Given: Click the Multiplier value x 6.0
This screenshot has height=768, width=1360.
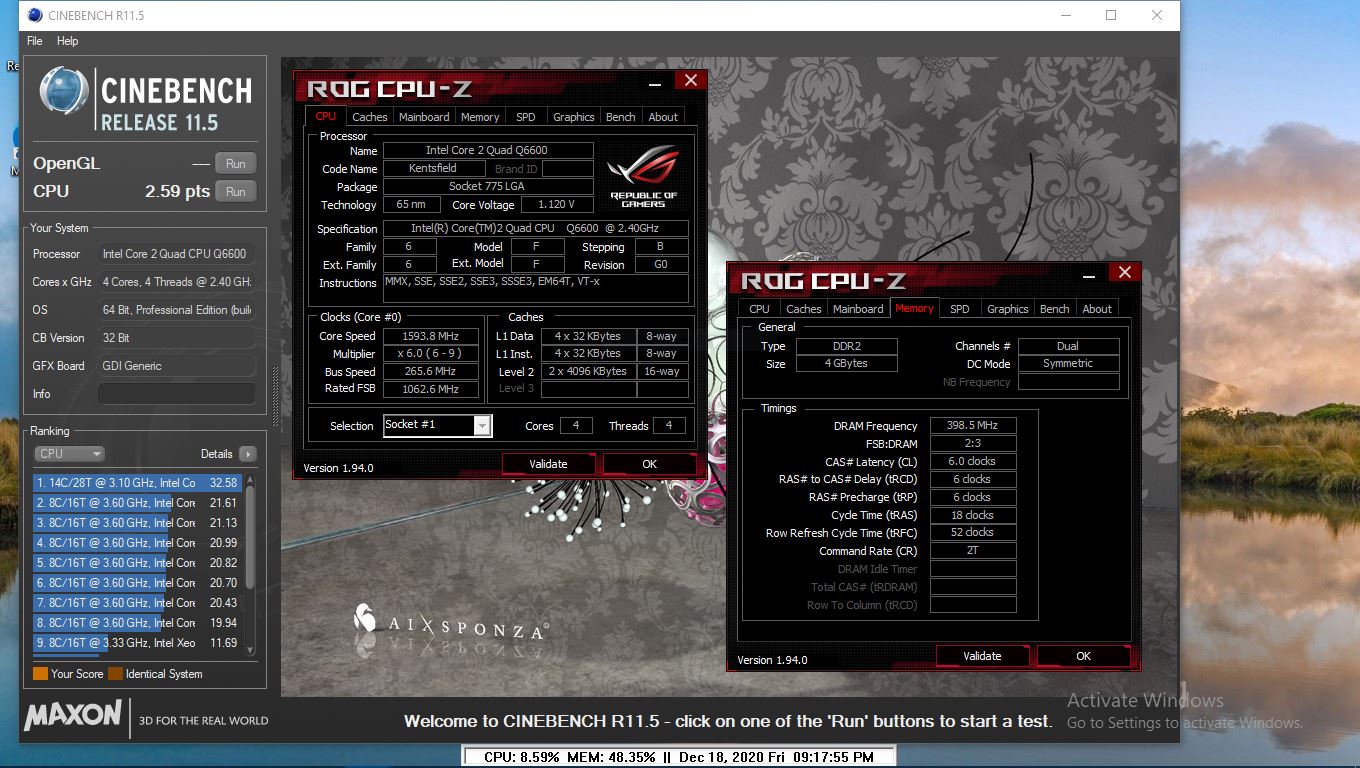Looking at the screenshot, I should click(x=430, y=354).
